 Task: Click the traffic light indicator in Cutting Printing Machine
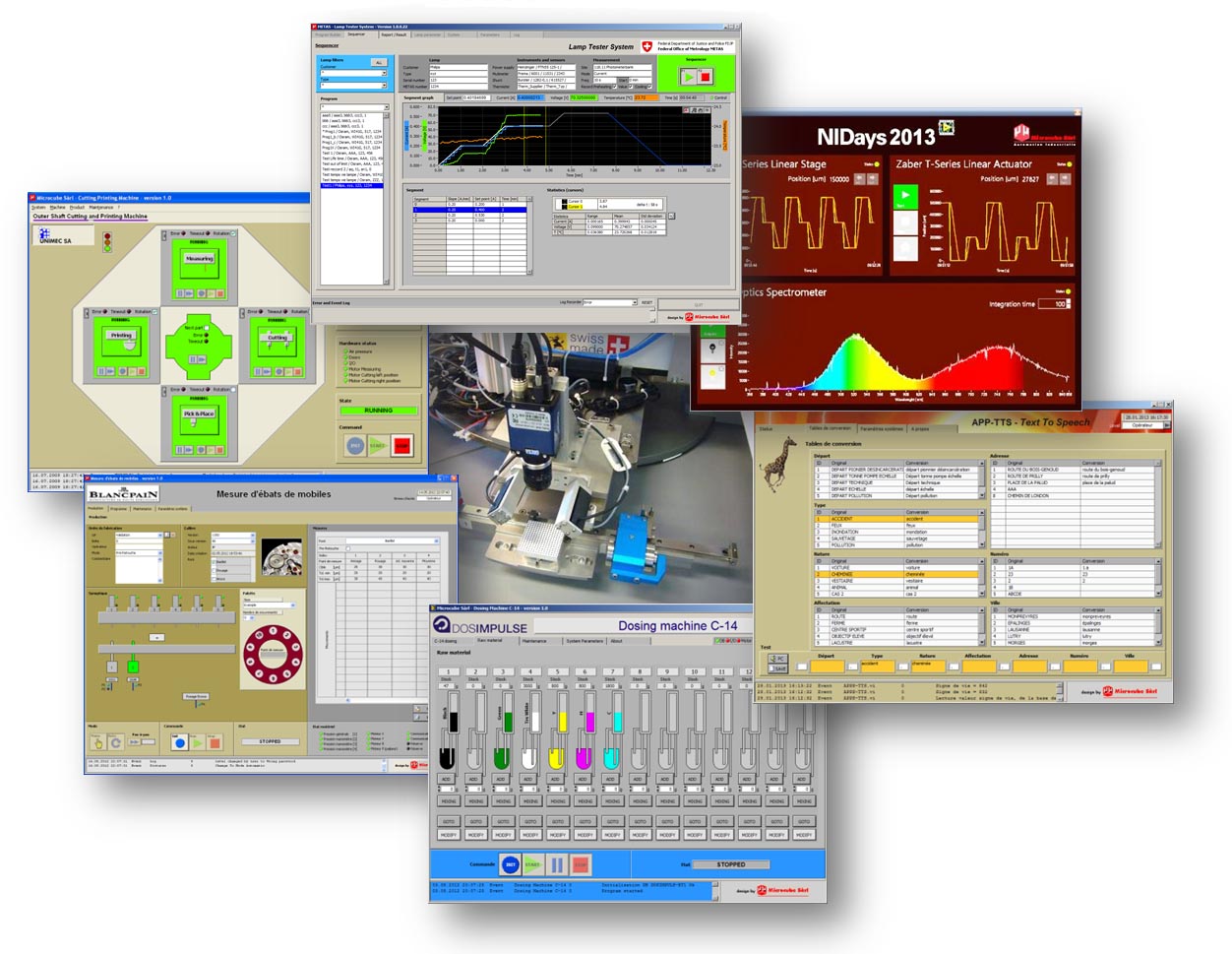pyautogui.click(x=107, y=242)
